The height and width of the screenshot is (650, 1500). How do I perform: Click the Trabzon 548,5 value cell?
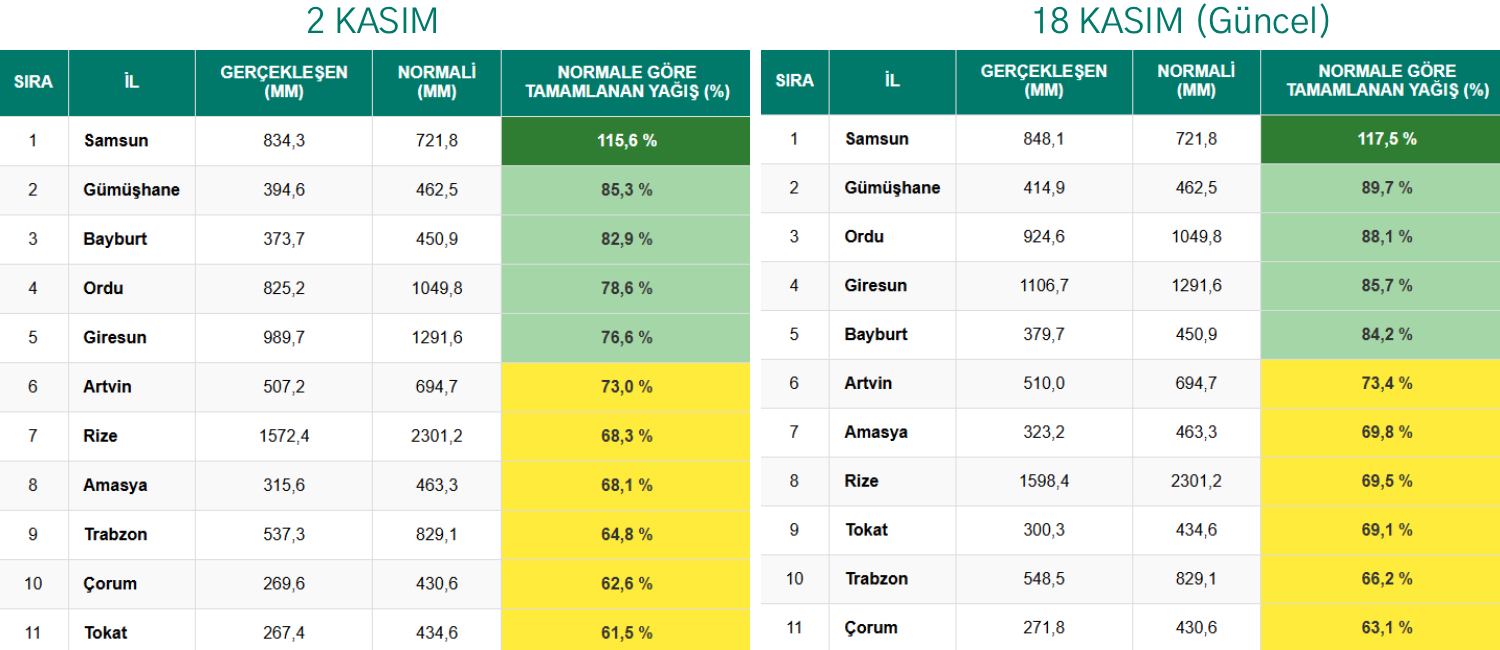tap(1044, 579)
